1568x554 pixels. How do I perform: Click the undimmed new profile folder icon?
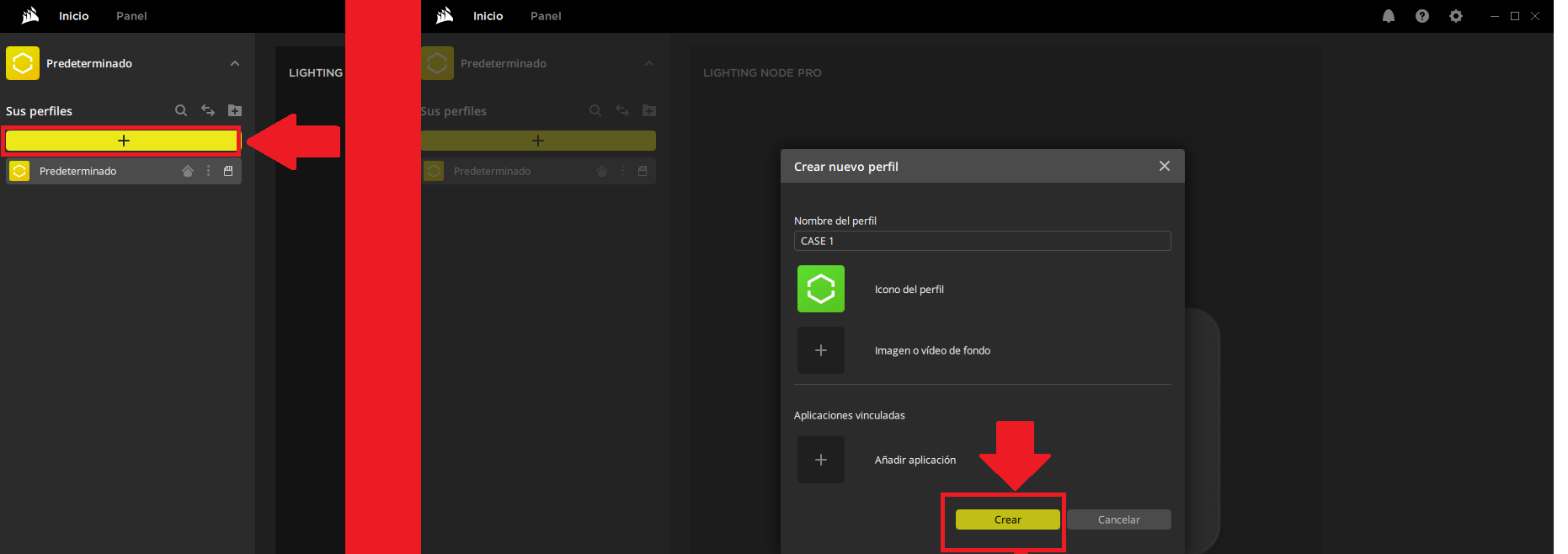click(x=235, y=110)
